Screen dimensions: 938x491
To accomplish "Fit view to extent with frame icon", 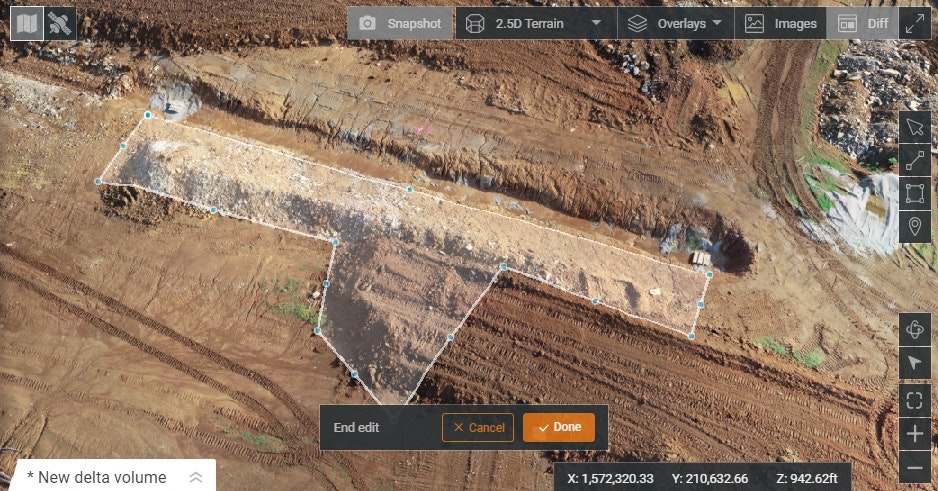I will (x=914, y=401).
